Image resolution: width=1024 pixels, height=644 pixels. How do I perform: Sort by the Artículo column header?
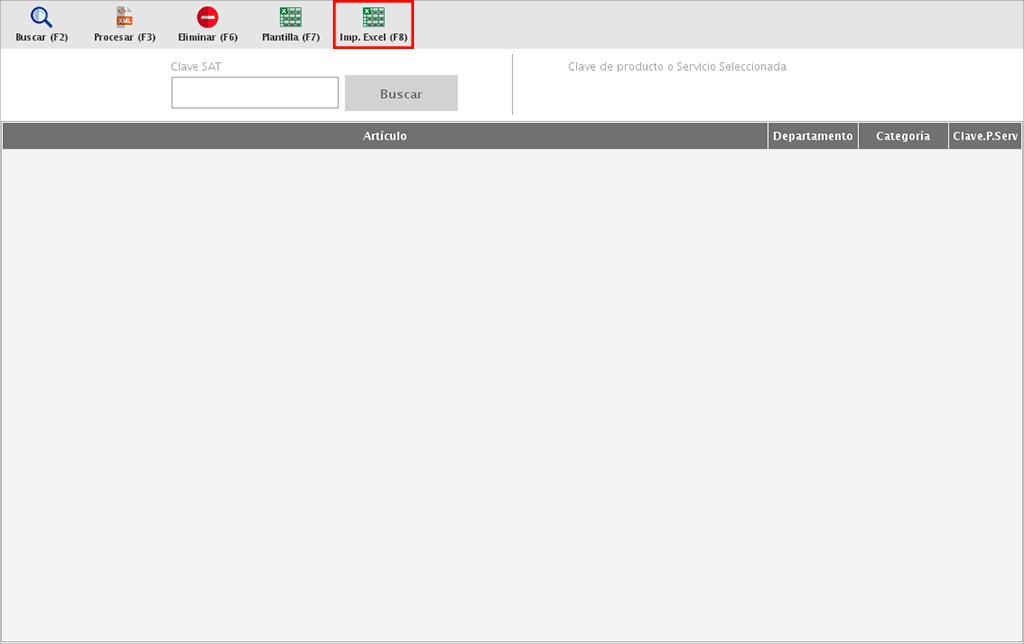[x=385, y=136]
